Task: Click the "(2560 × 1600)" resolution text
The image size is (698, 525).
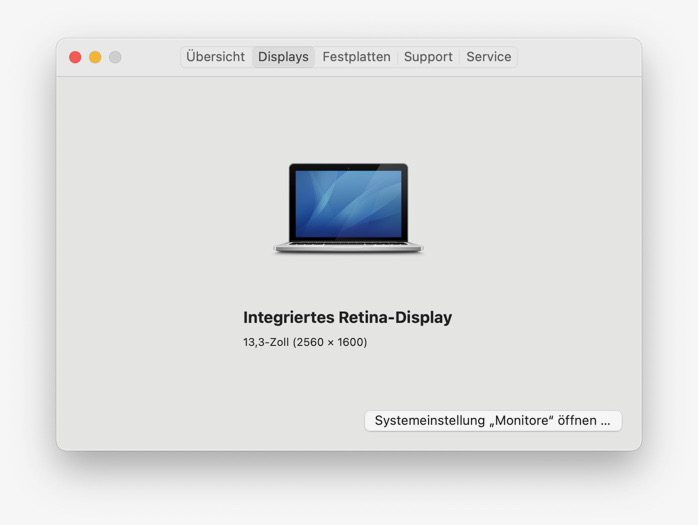Action: coord(330,342)
